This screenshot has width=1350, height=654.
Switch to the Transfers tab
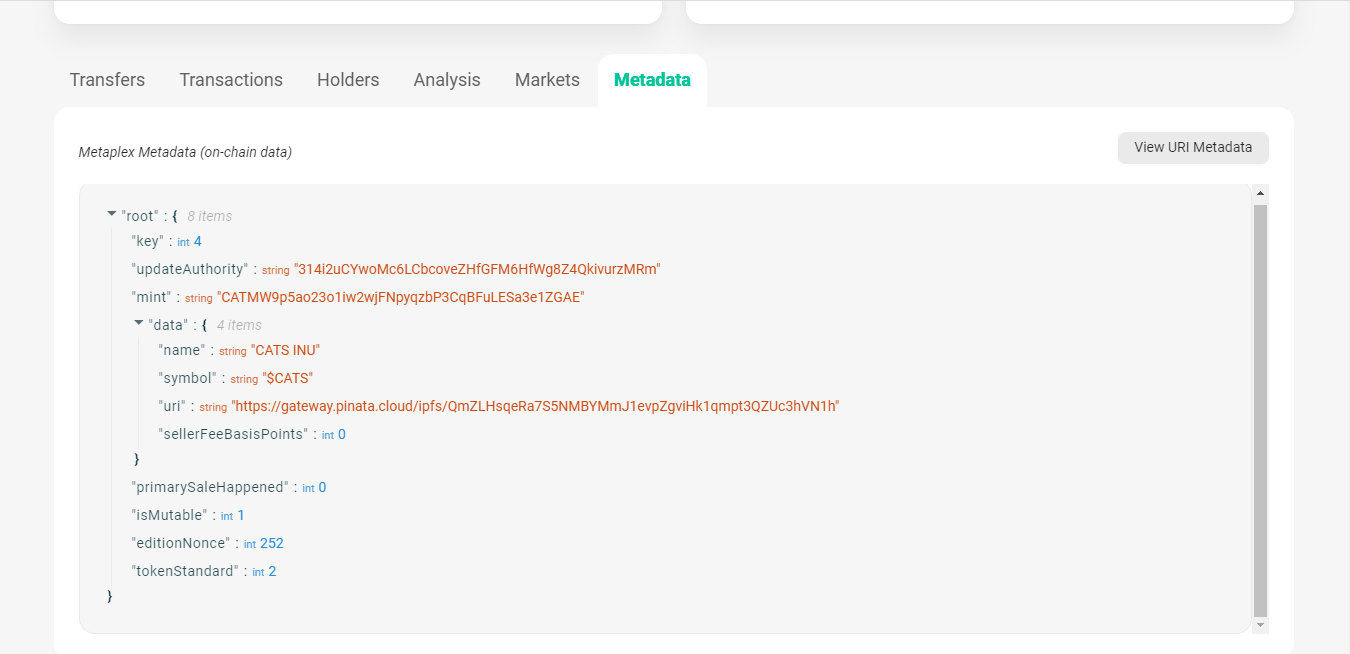[106, 79]
